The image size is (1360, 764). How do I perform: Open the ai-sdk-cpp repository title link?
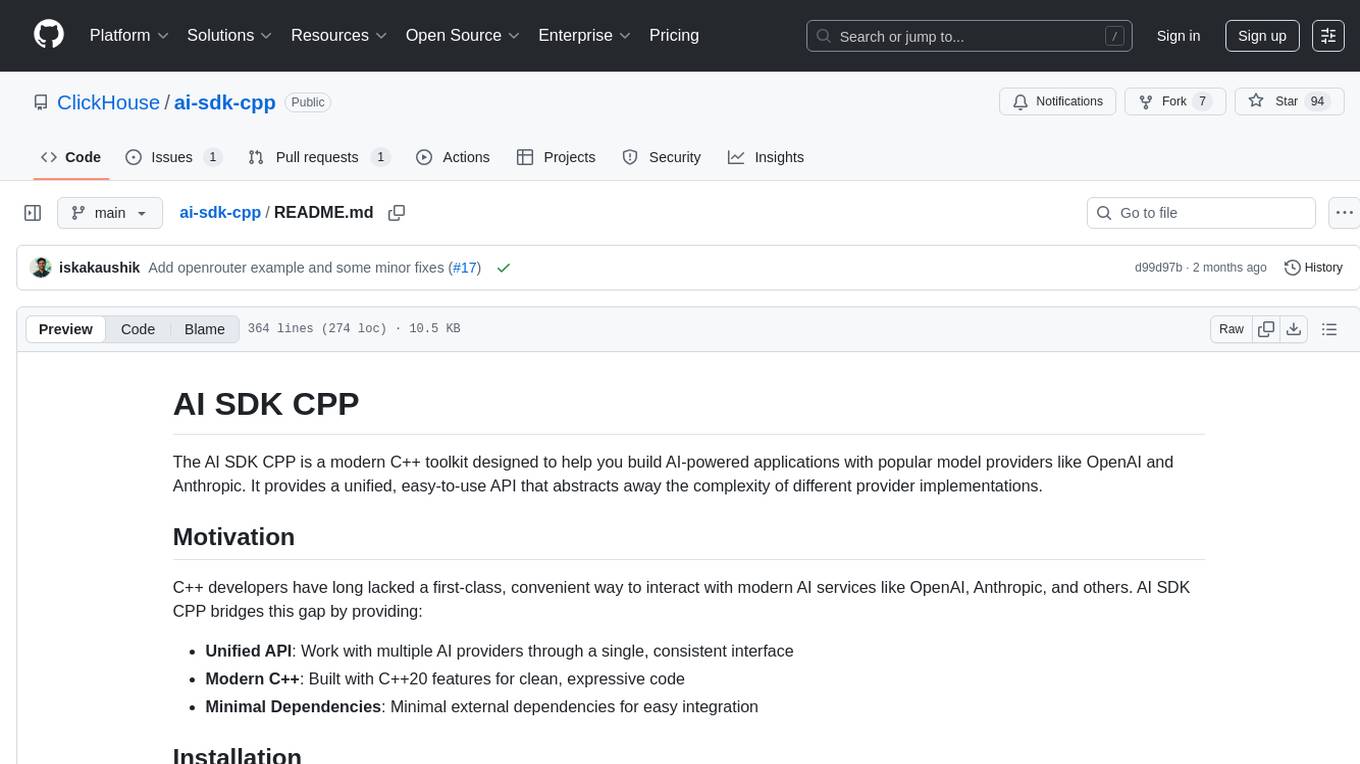(225, 102)
